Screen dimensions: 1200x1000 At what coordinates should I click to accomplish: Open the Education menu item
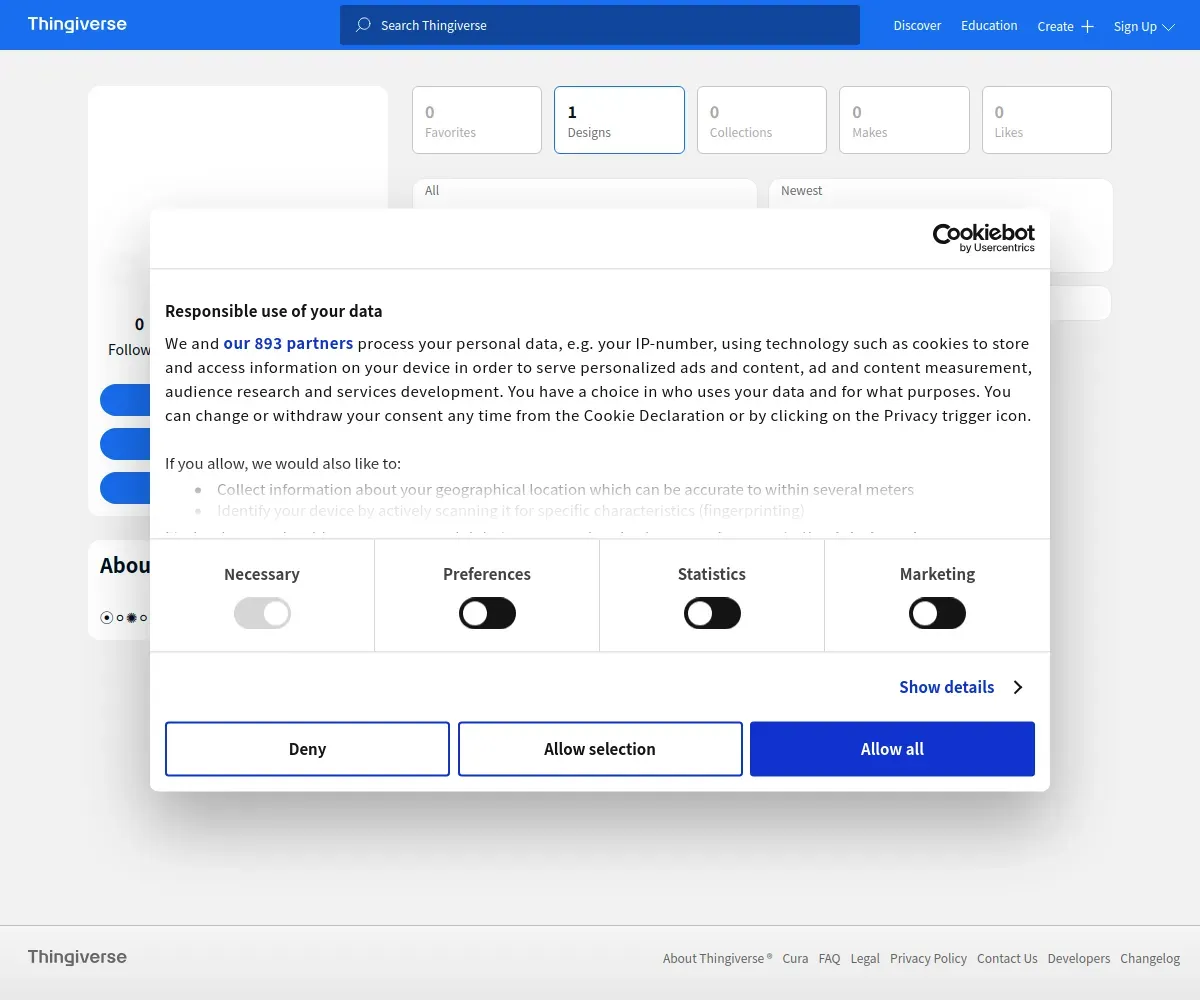[989, 26]
